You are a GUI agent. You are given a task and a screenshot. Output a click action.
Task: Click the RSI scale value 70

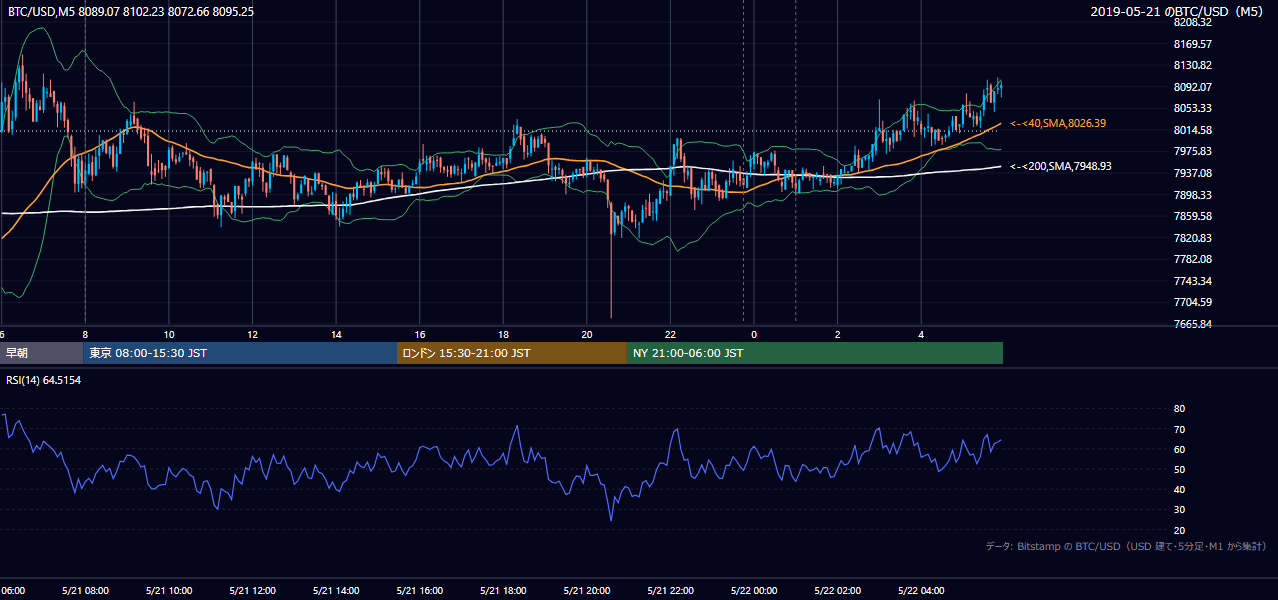click(x=1179, y=429)
